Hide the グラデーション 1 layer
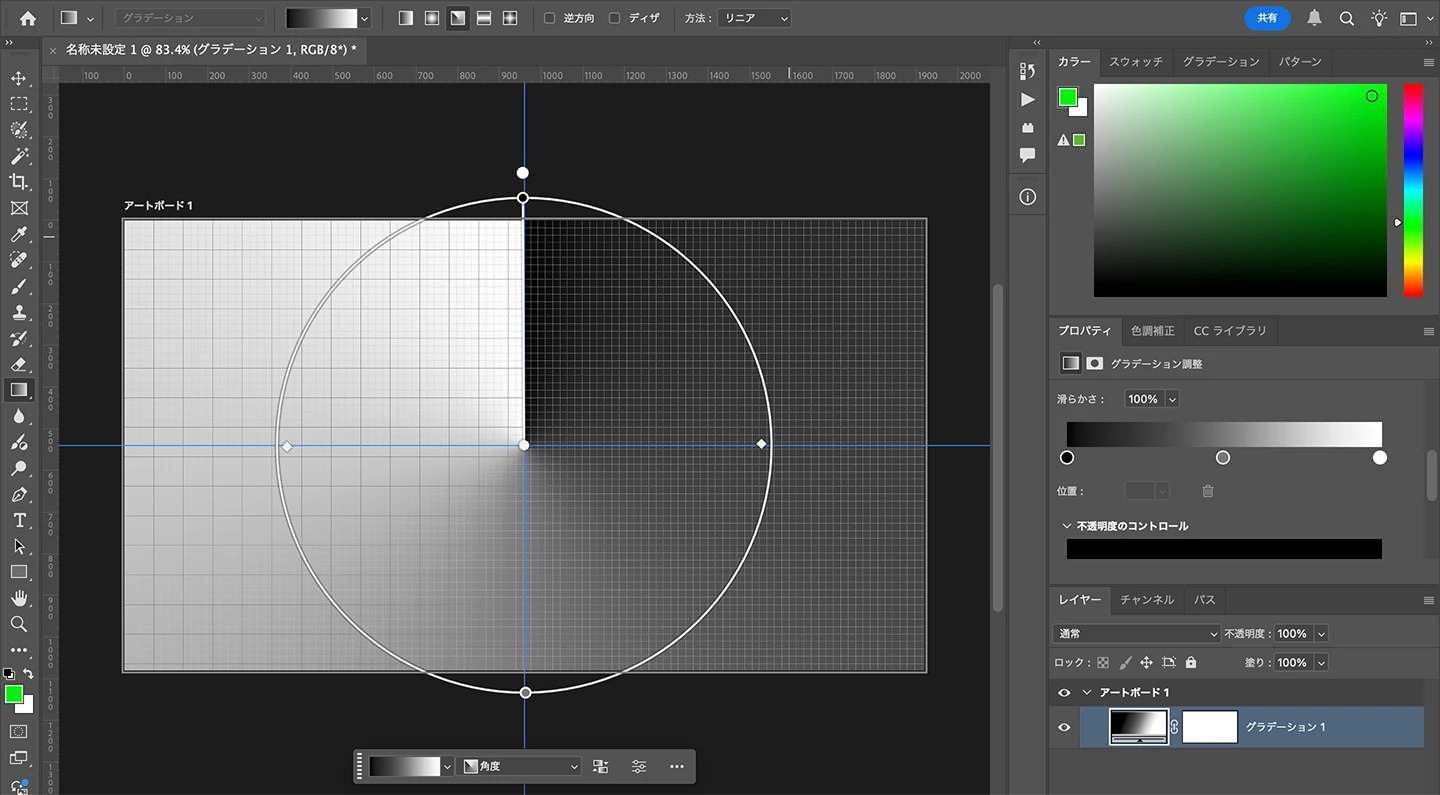Screen dimensions: 1440x795 (x=1064, y=727)
